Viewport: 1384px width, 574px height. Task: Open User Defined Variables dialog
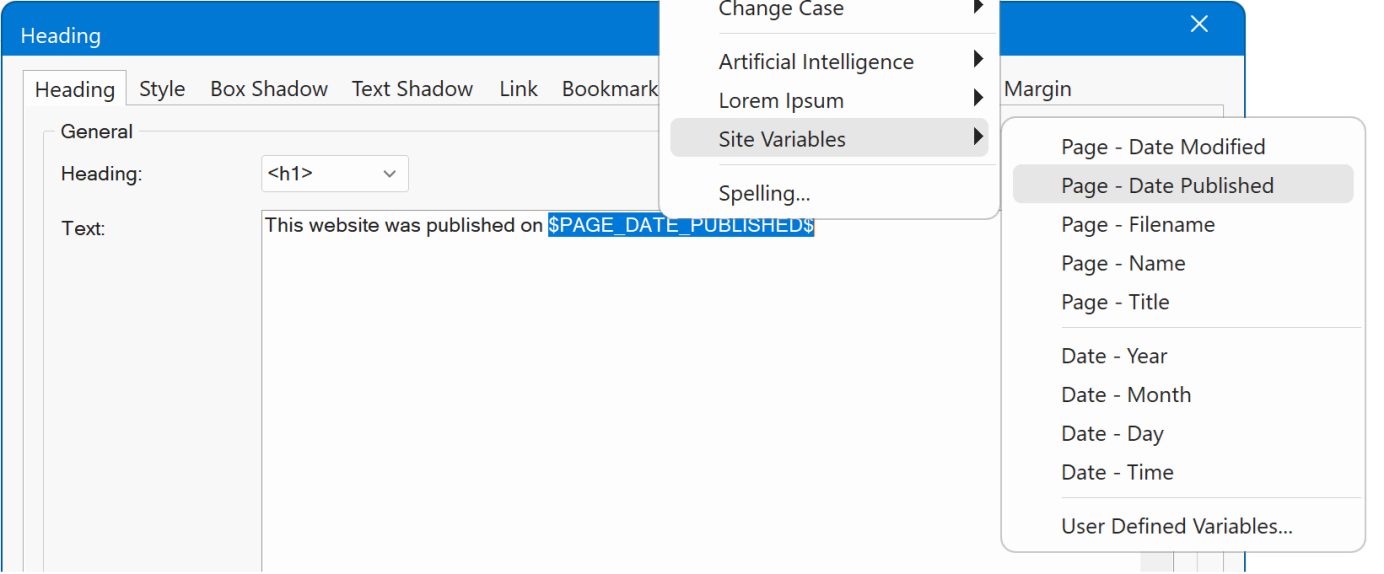(x=1176, y=526)
